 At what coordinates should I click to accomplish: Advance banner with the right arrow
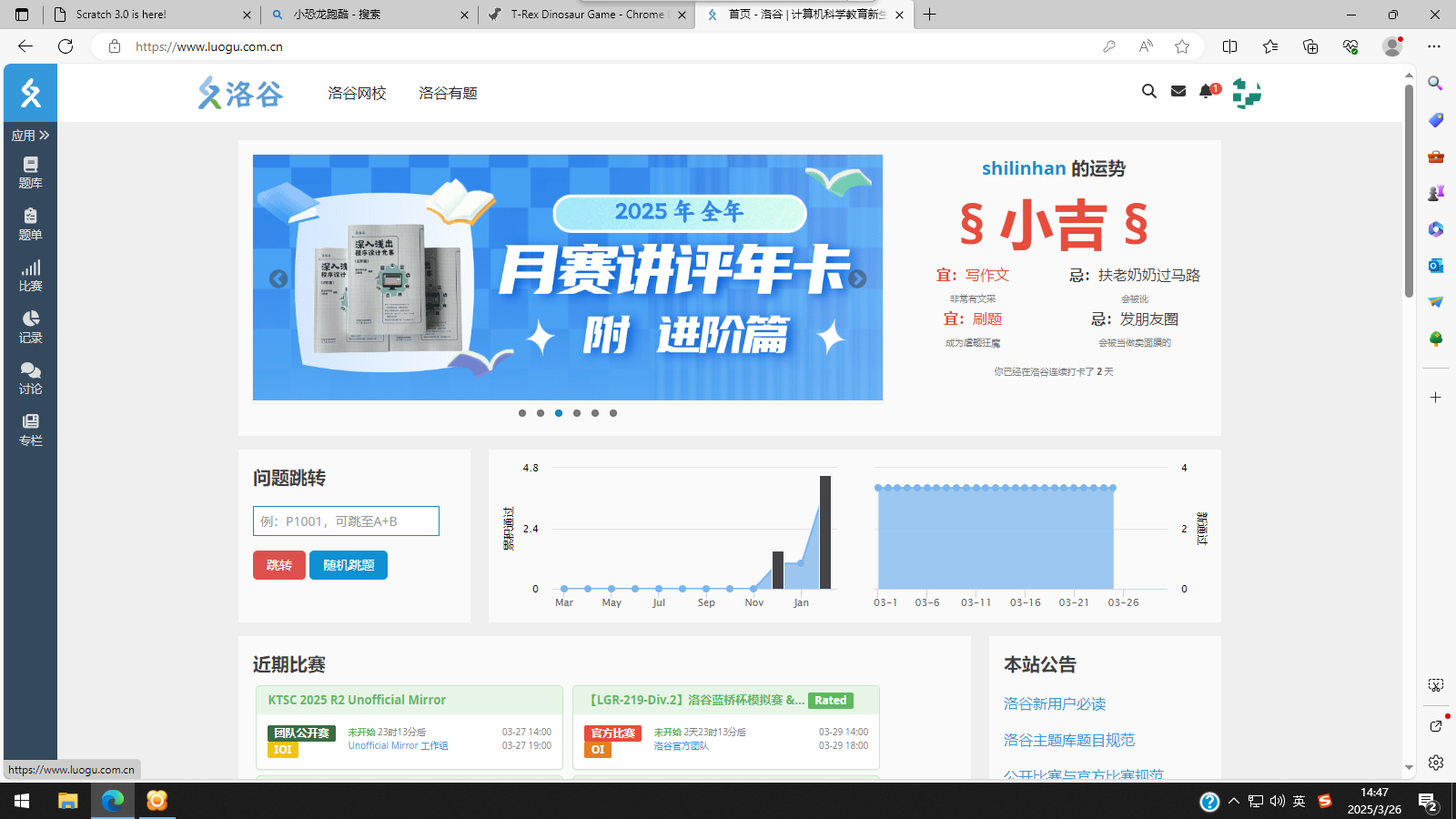pos(857,279)
